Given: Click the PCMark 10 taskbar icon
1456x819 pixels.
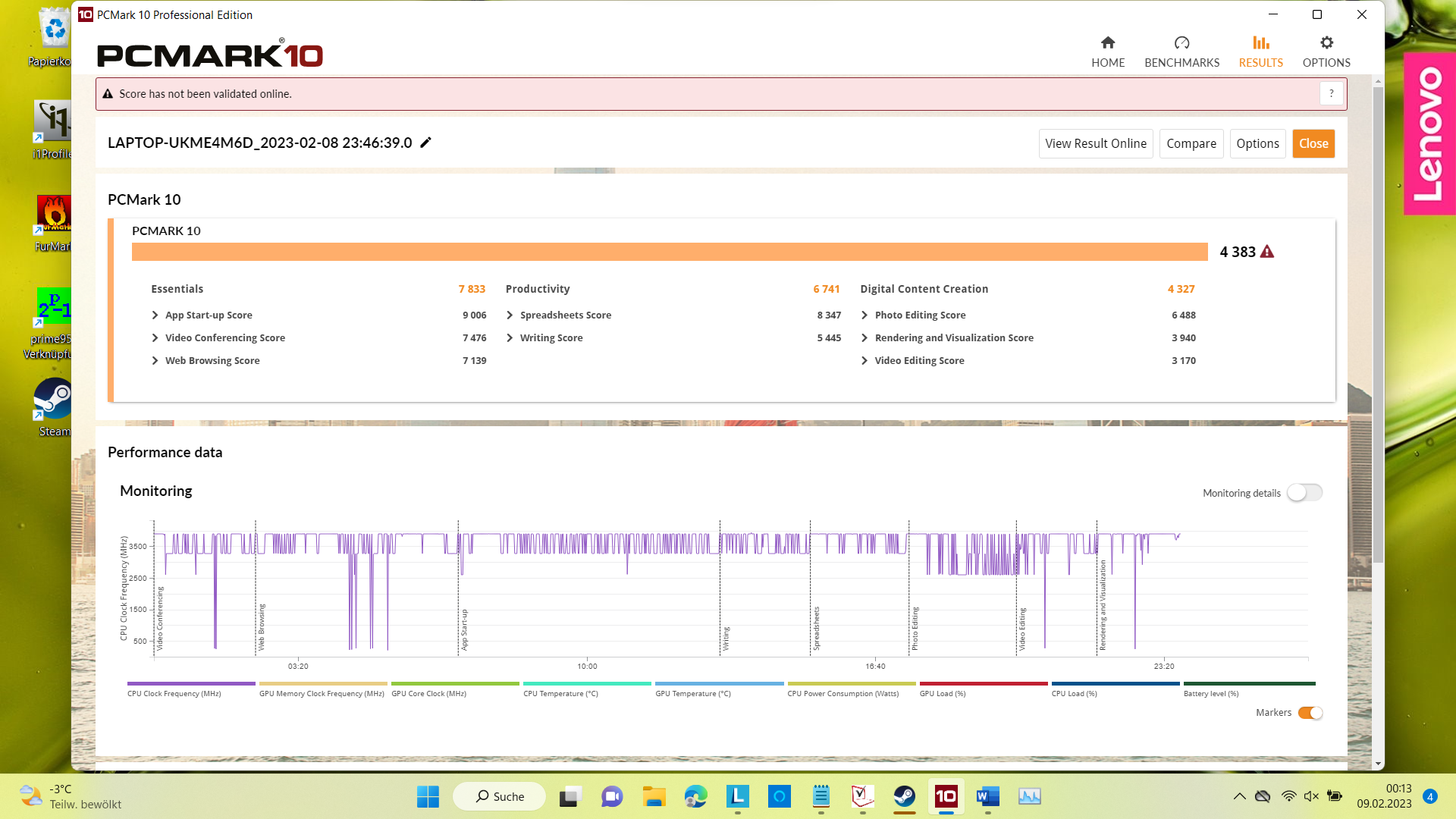Looking at the screenshot, I should [x=946, y=796].
